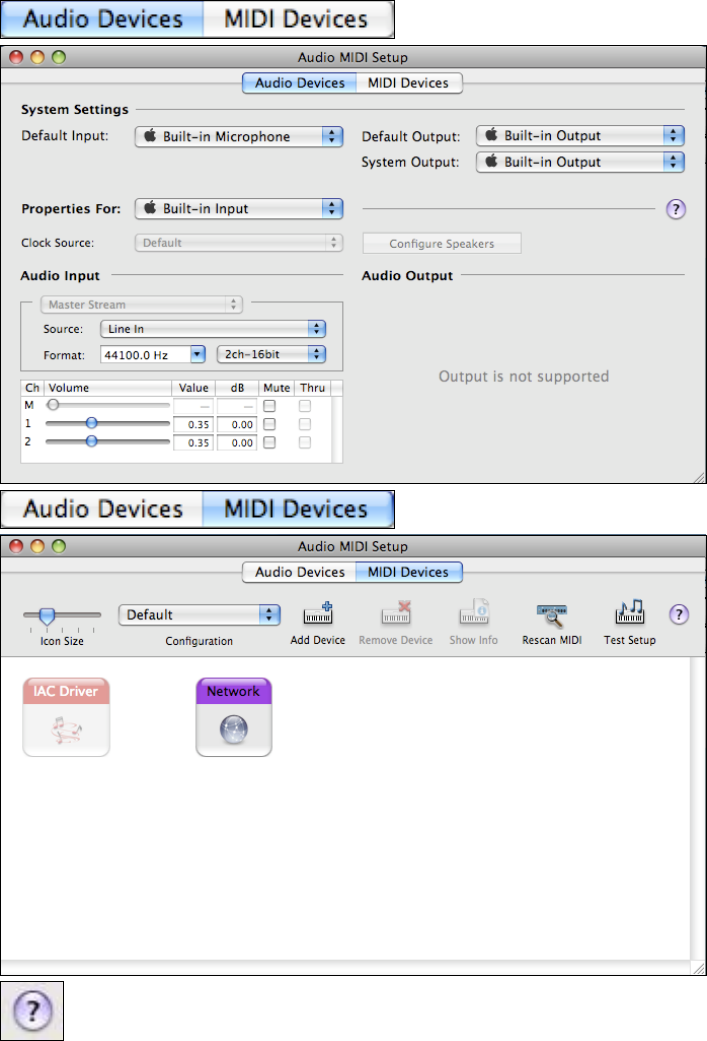707x1041 pixels.
Task: Open the Default Output dropdown
Action: [x=580, y=135]
